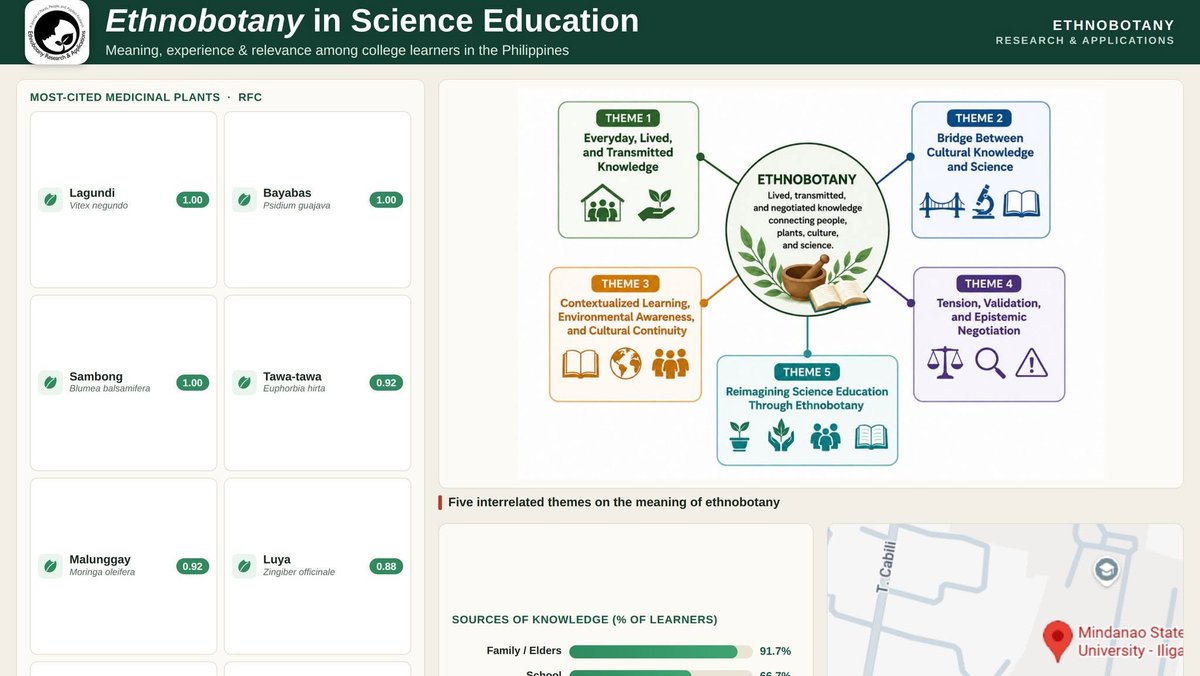Click the Ethnobotany in Science Education title
The image size is (1200, 676).
tap(372, 19)
